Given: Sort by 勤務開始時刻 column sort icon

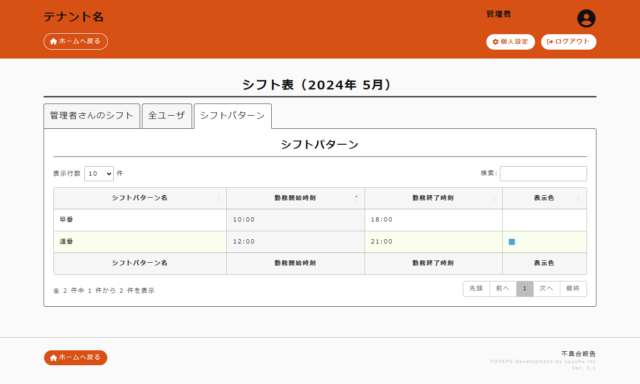Looking at the screenshot, I should (x=356, y=198).
